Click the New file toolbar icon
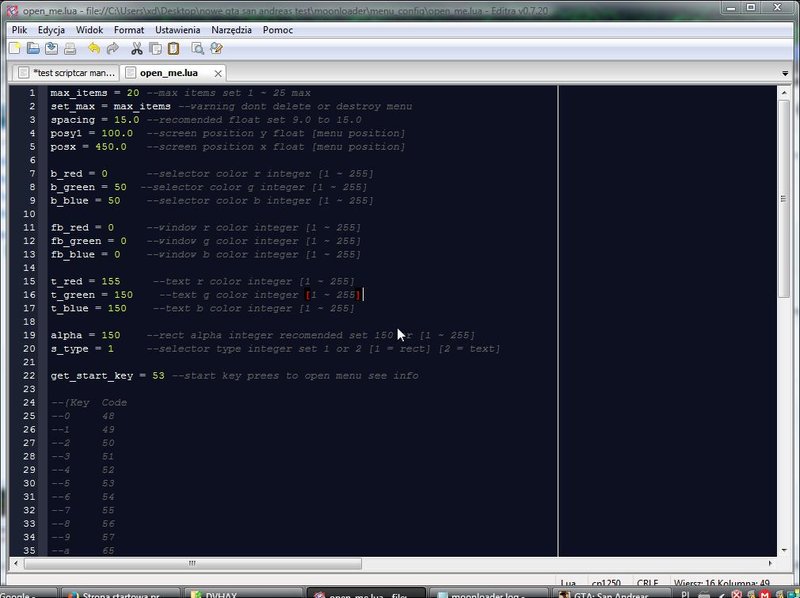The width and height of the screenshot is (800, 598). 15,48
